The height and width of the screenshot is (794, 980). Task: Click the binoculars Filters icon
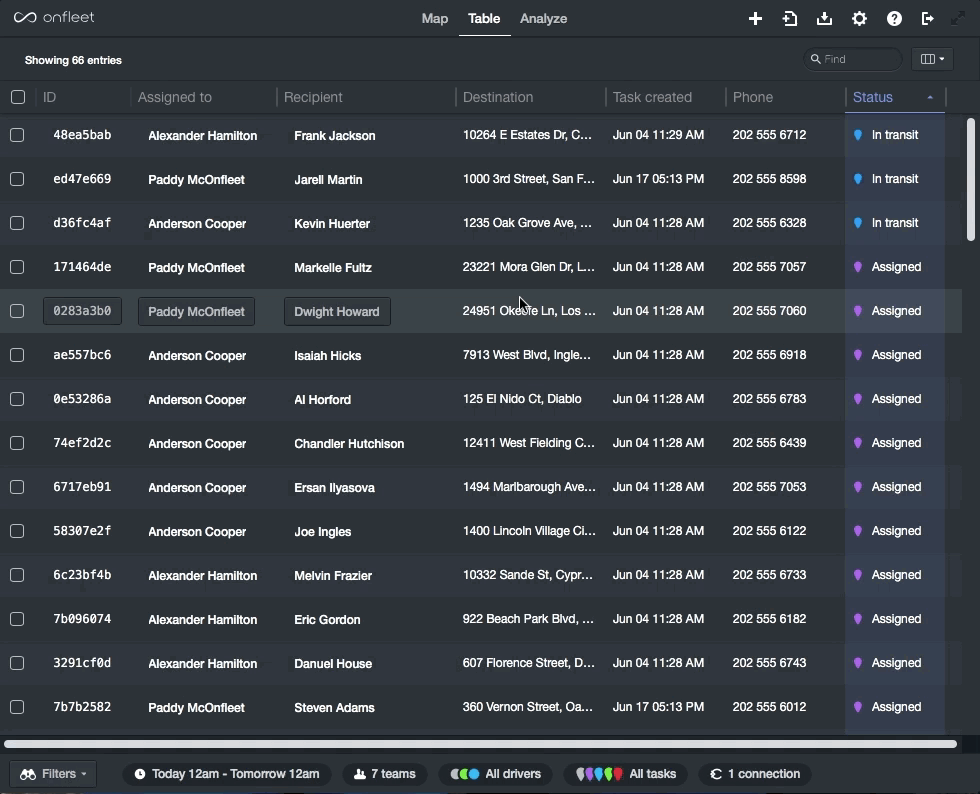click(x=28, y=774)
